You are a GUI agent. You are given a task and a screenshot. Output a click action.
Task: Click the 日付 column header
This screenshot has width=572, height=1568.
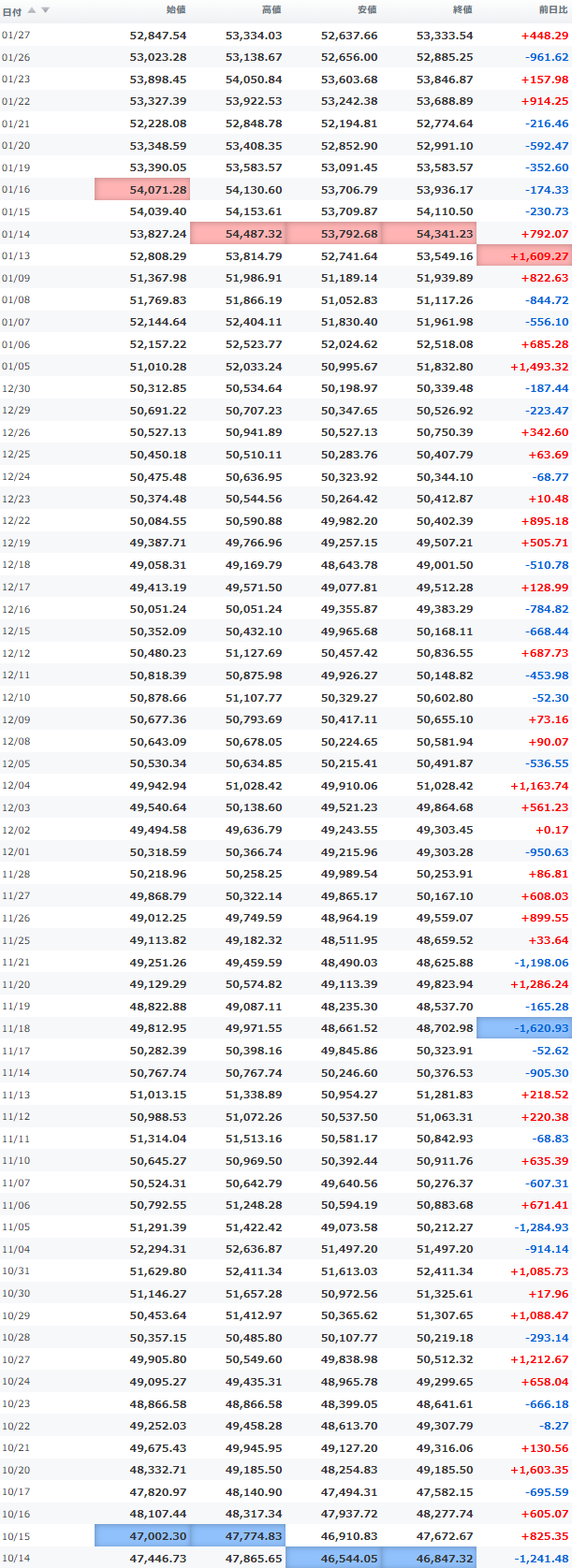[12, 10]
